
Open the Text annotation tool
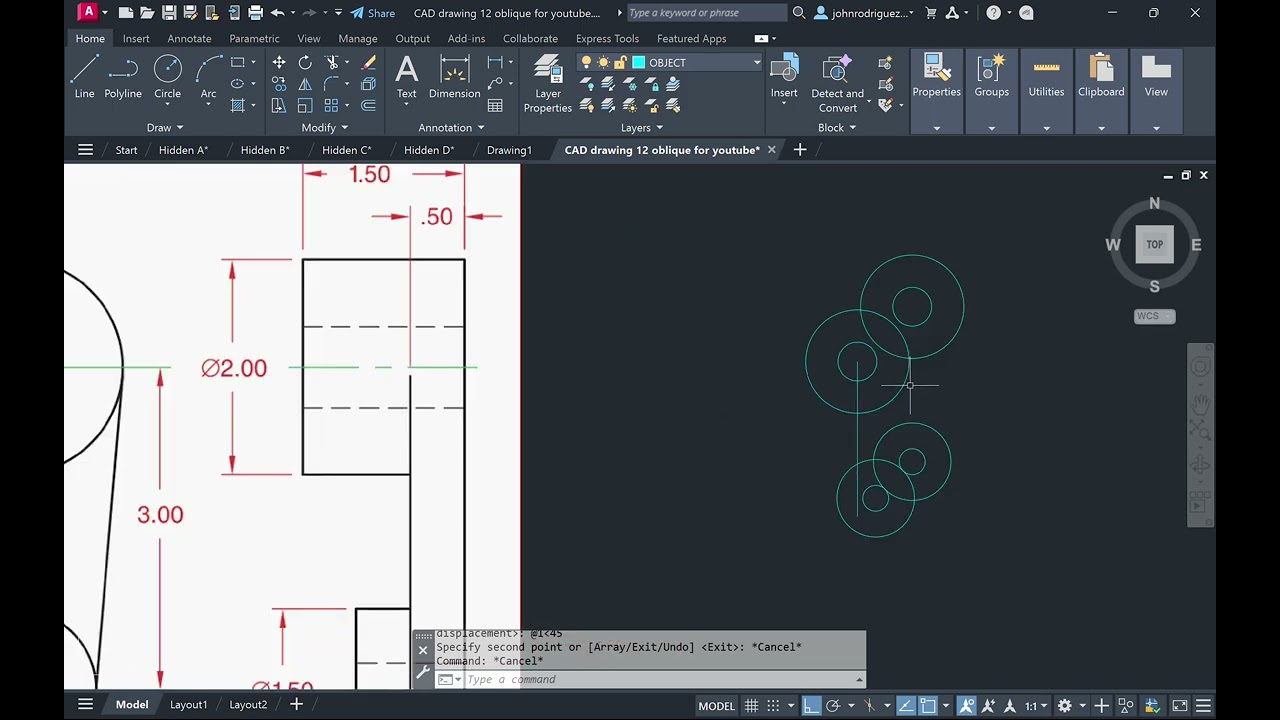click(x=406, y=77)
